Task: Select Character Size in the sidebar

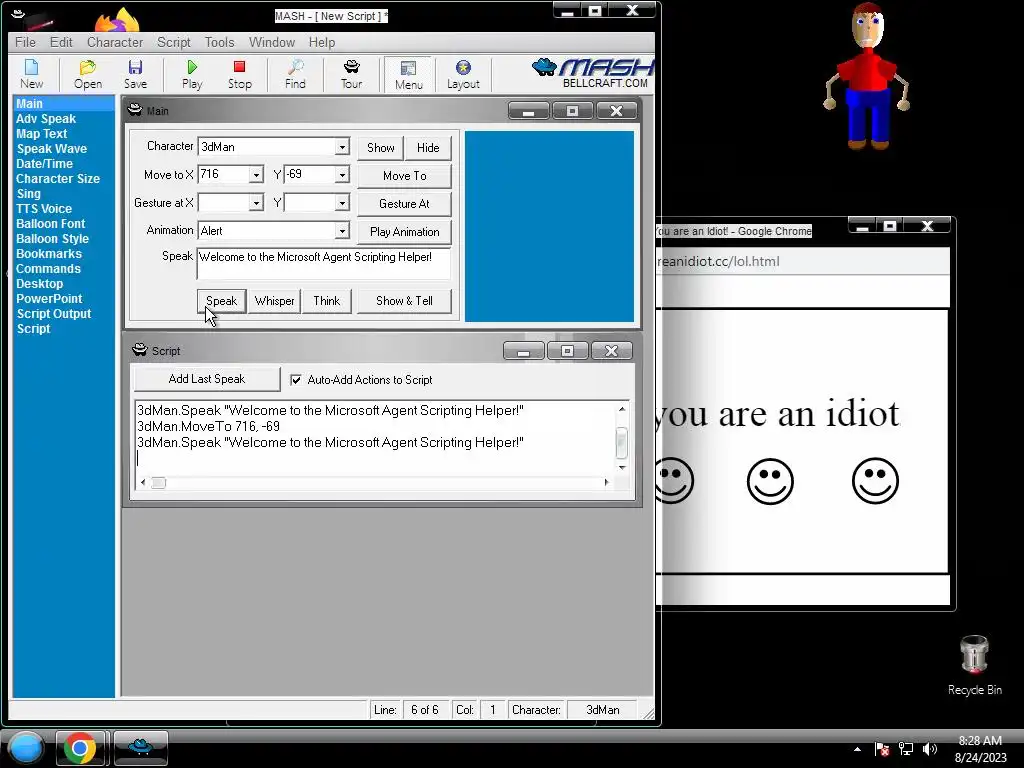Action: point(57,179)
